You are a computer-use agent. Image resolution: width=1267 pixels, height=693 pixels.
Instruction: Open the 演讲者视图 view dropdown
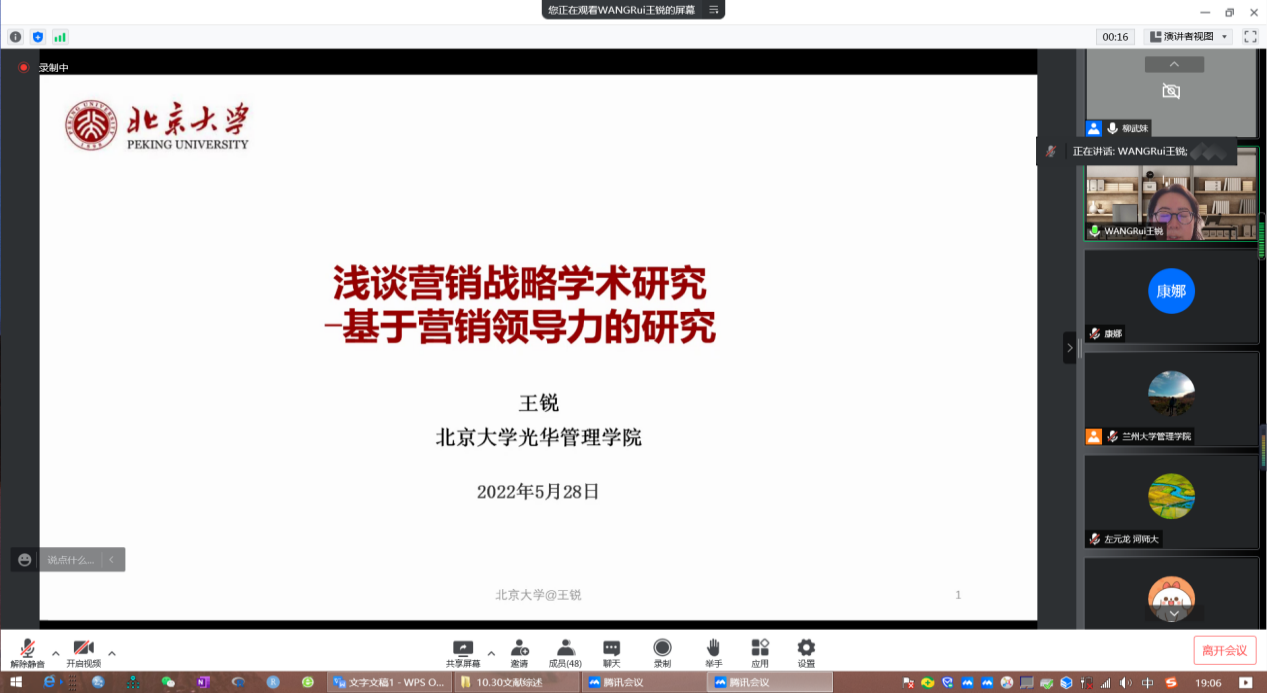(1188, 37)
